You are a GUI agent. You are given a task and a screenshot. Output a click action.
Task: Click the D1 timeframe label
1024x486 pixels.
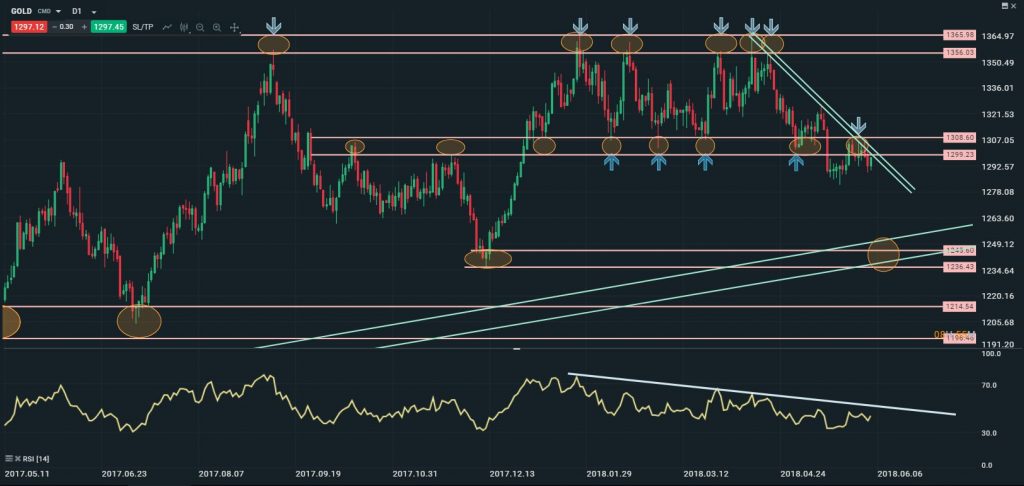click(x=78, y=12)
